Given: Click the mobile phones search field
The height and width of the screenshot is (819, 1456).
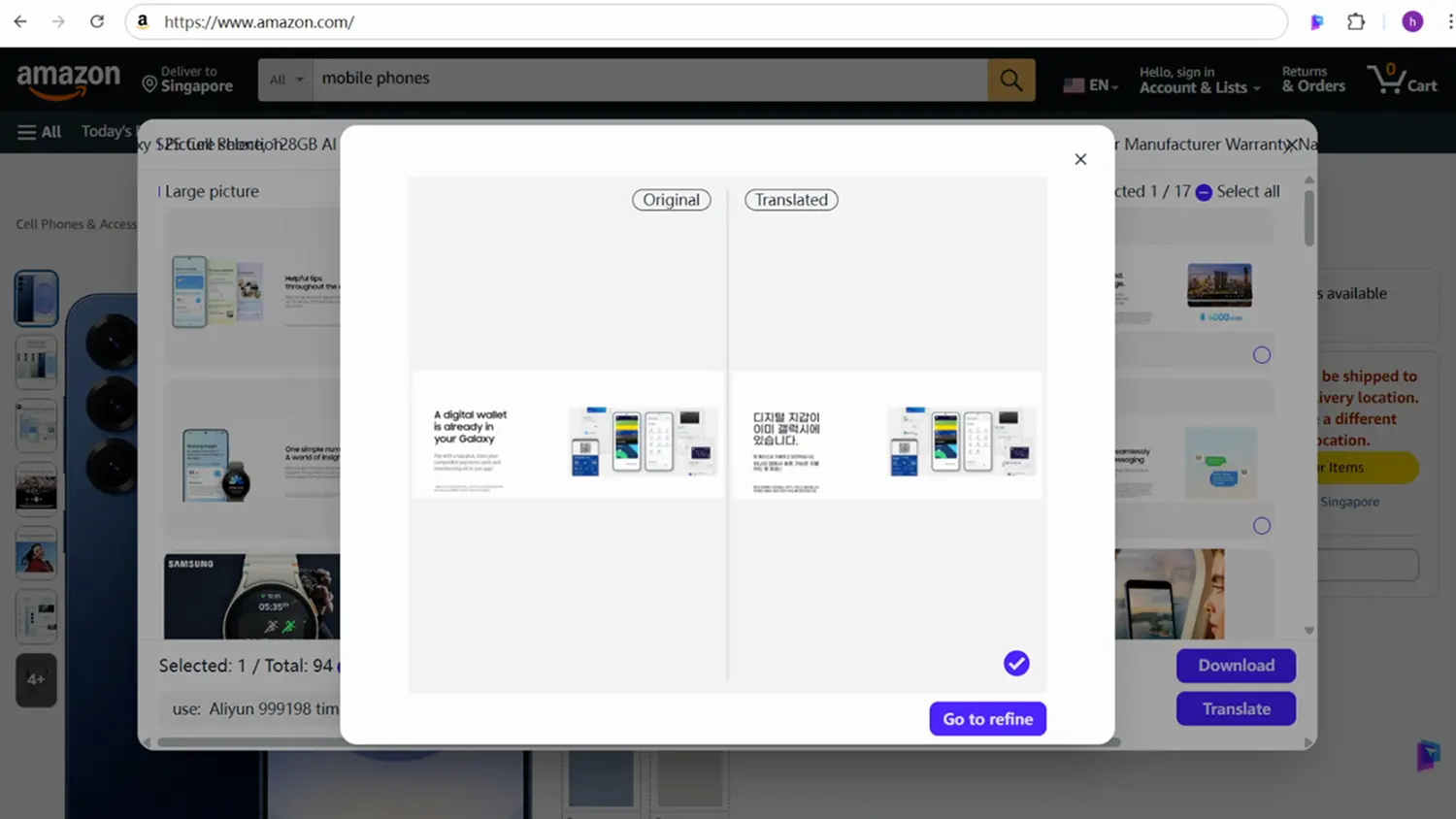Looking at the screenshot, I should (649, 80).
